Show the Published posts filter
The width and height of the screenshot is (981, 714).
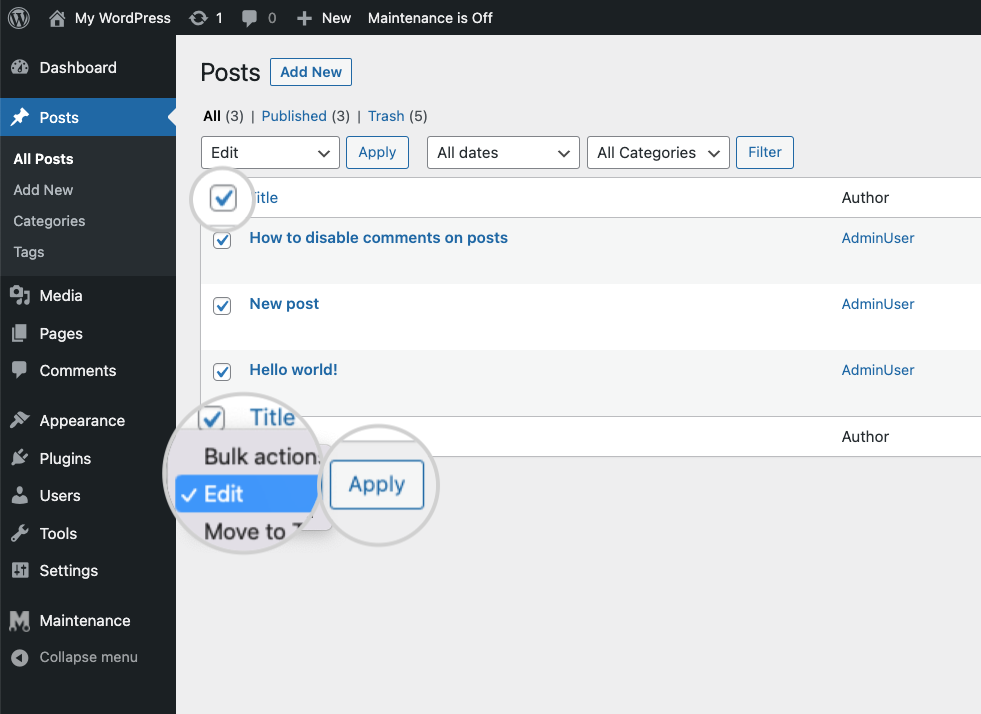(x=294, y=116)
